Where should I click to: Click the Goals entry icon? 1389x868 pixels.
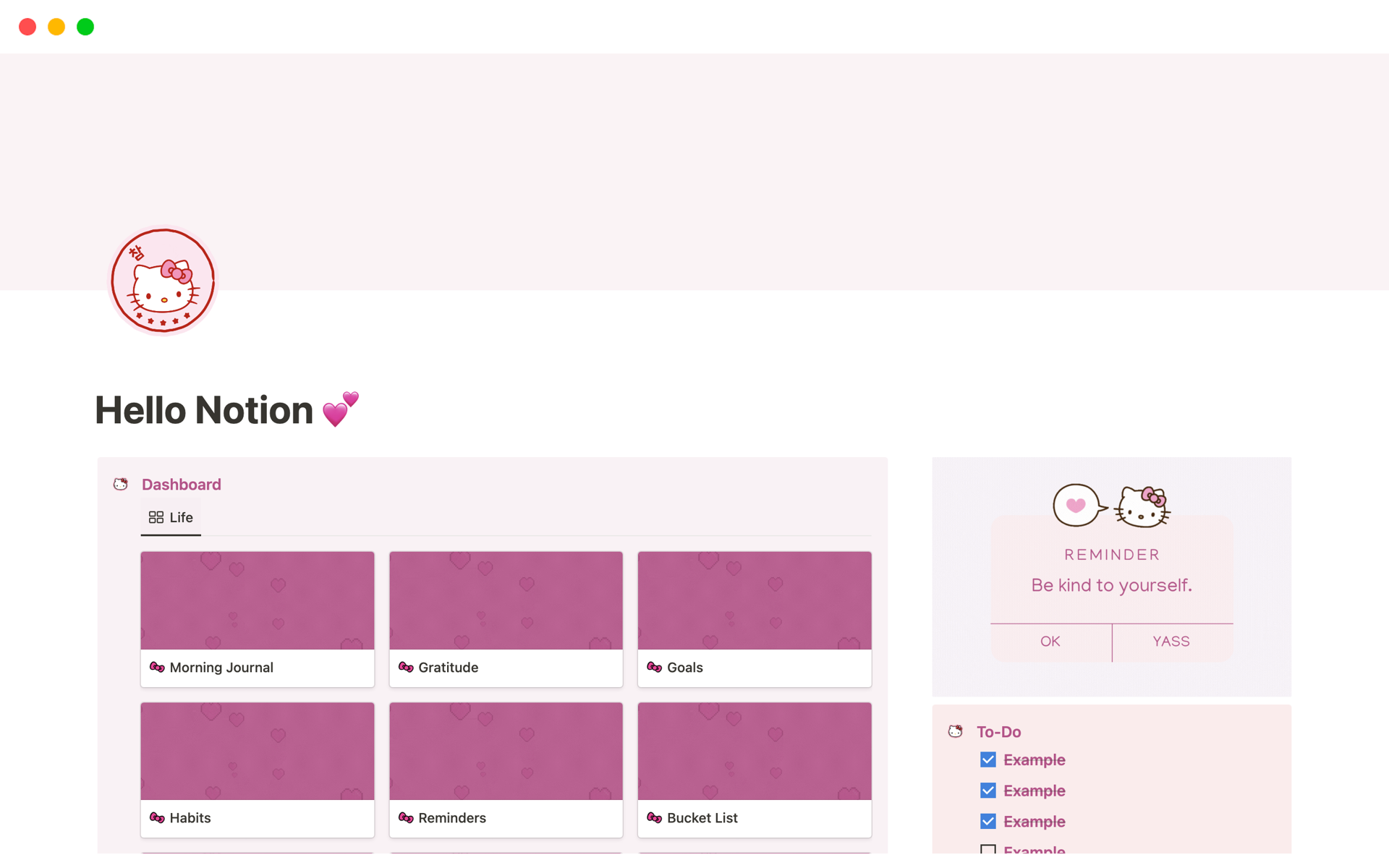click(654, 667)
